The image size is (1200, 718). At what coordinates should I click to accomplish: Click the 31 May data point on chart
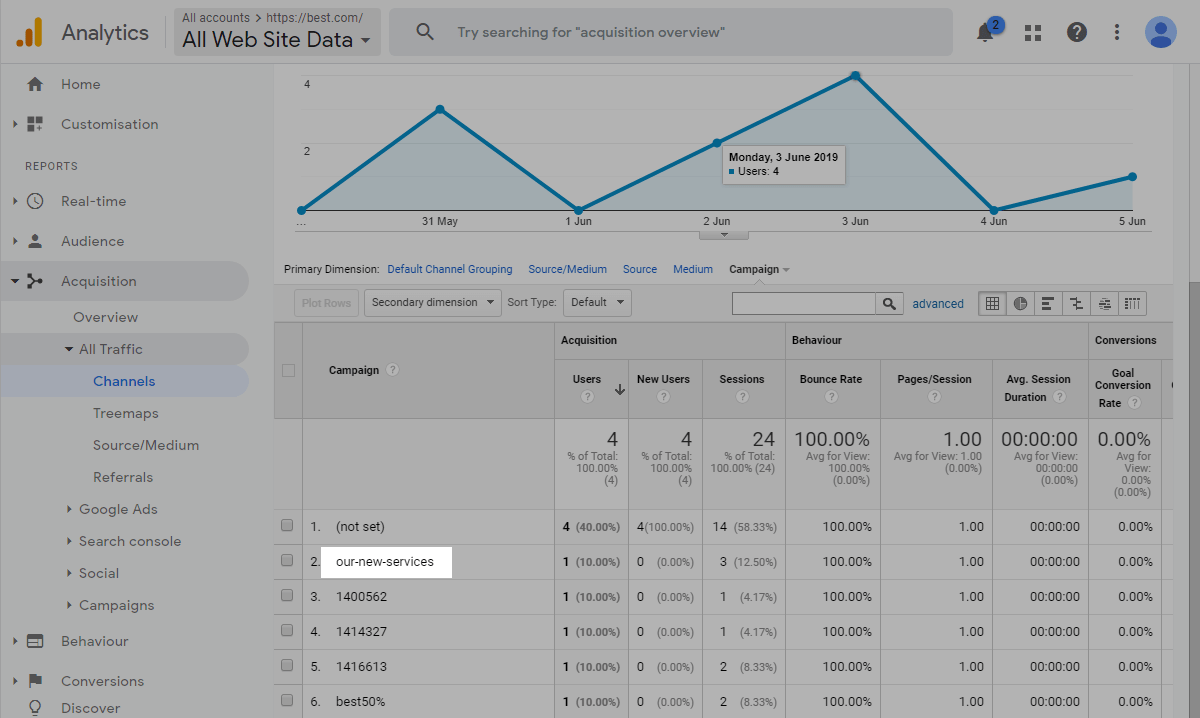pos(440,109)
